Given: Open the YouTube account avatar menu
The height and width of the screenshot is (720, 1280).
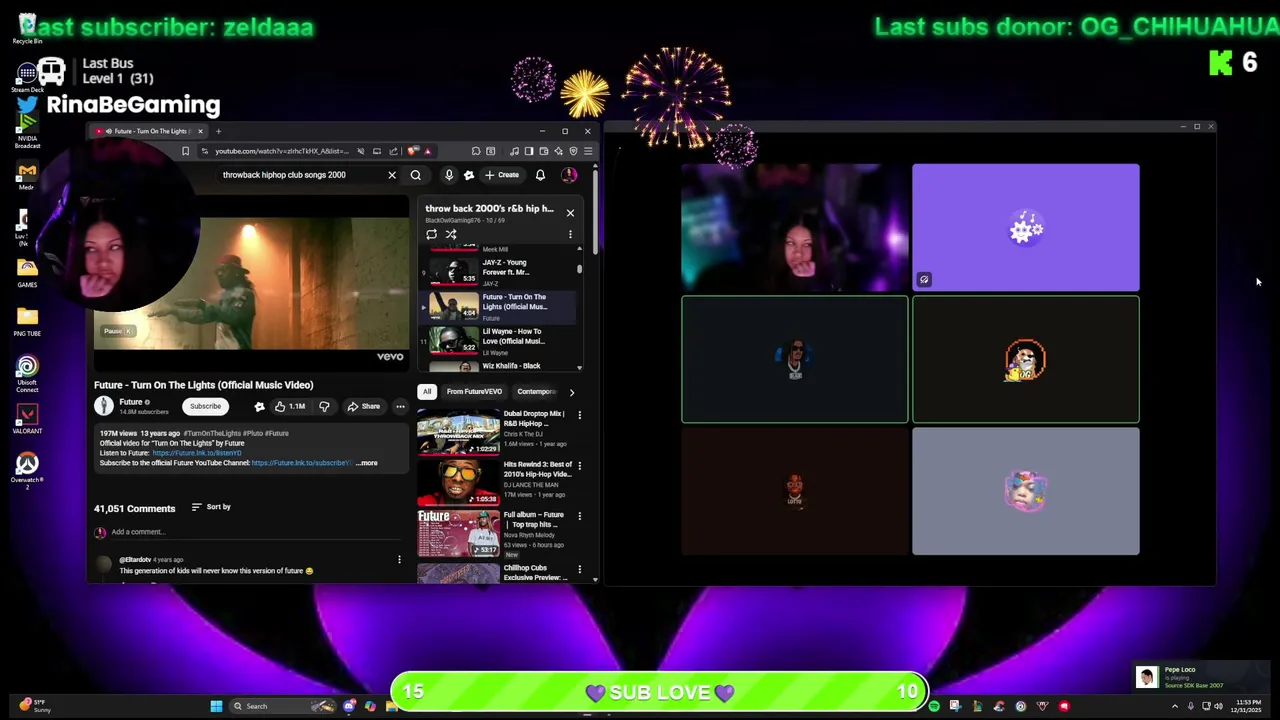Looking at the screenshot, I should click(569, 175).
